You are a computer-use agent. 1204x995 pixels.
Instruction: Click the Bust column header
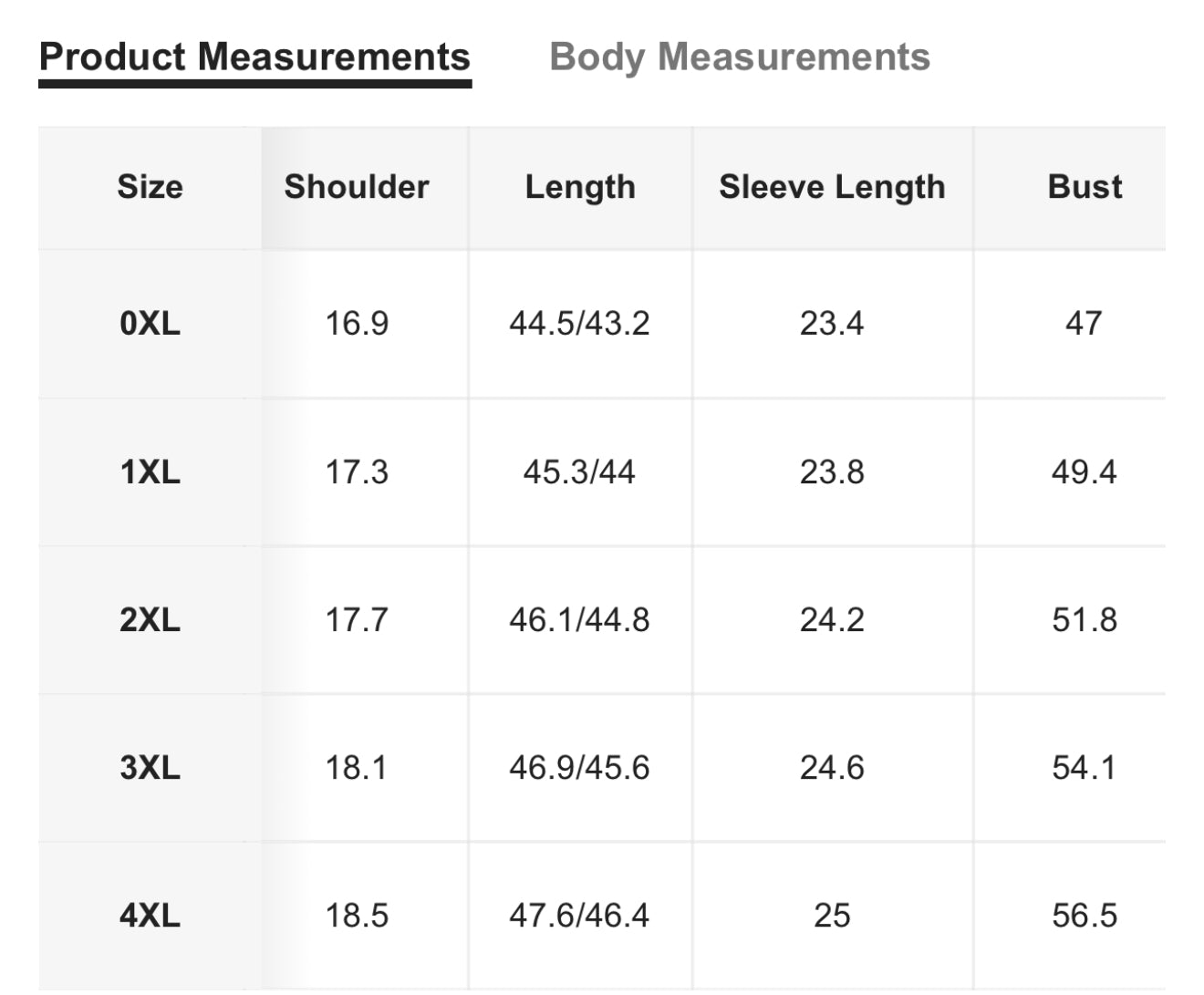coord(1085,187)
